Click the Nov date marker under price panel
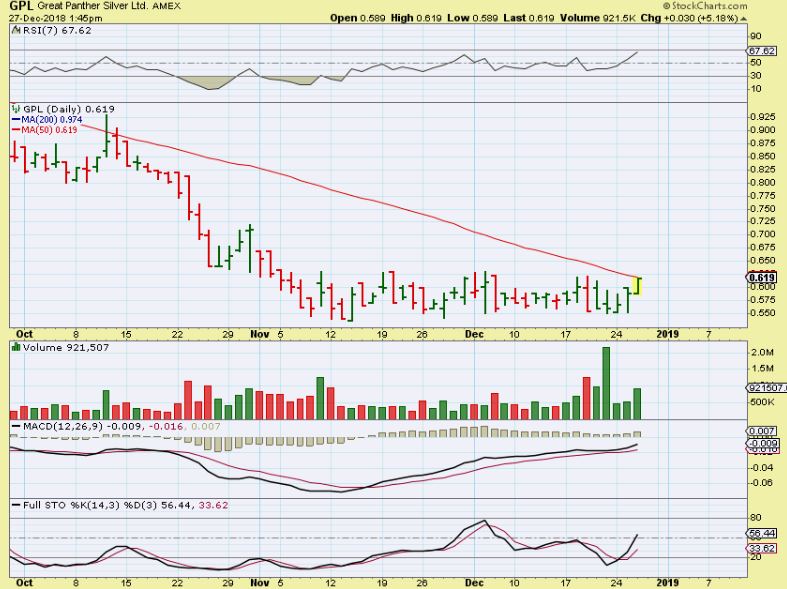 coord(260,334)
